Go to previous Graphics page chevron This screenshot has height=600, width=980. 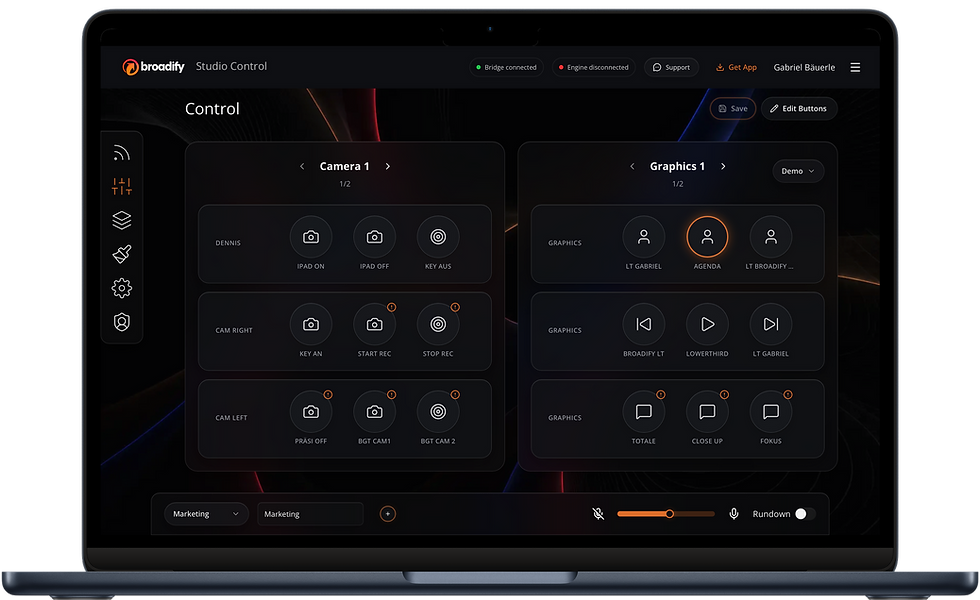tap(632, 166)
